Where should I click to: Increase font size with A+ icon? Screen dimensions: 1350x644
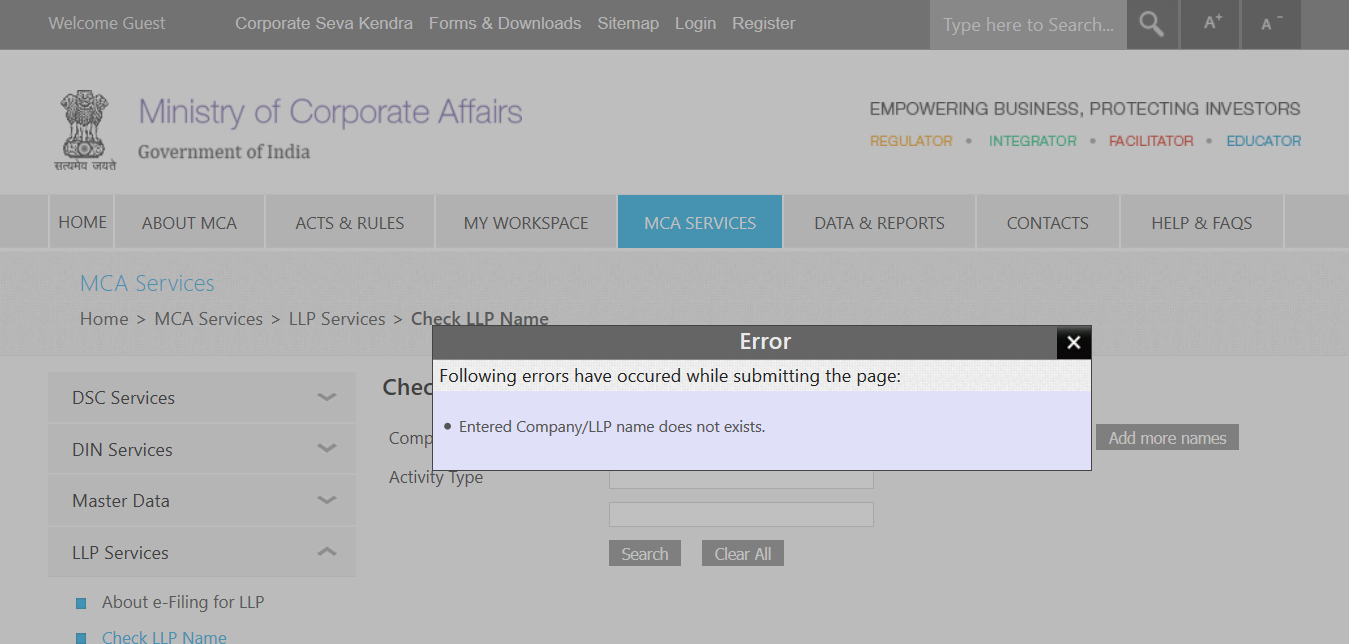[1212, 24]
